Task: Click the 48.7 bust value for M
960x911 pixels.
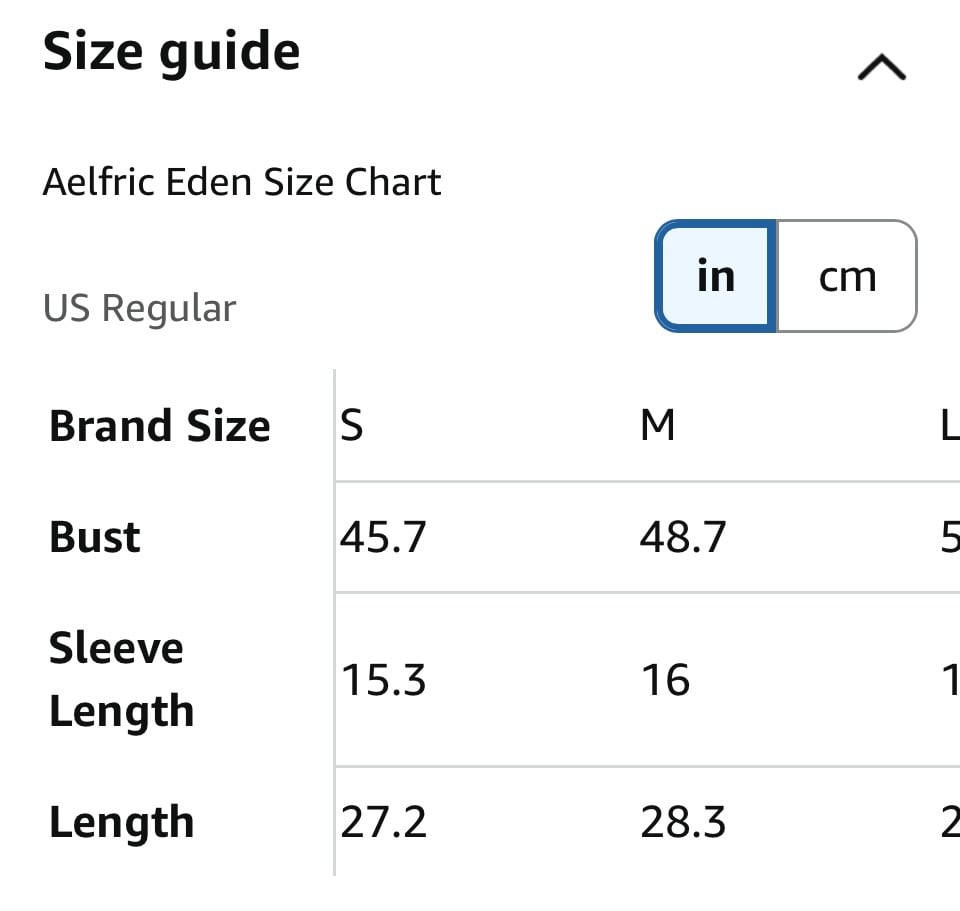Action: point(683,537)
